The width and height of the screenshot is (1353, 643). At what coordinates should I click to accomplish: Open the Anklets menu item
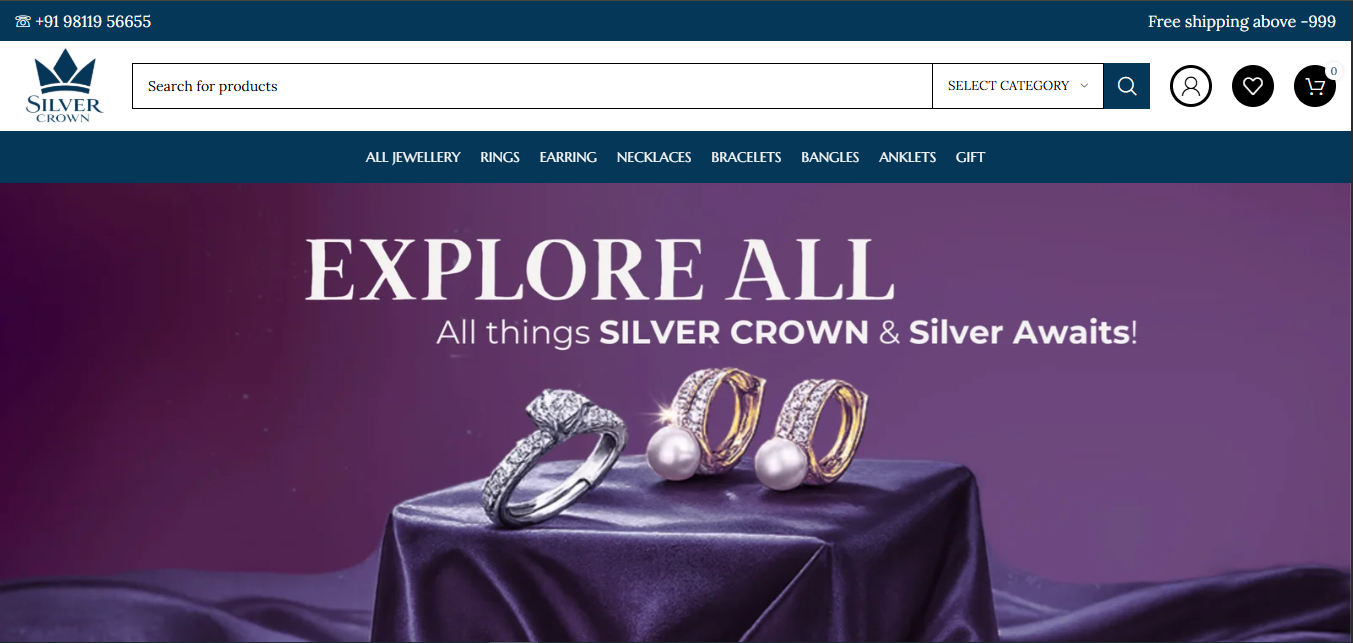(x=908, y=157)
